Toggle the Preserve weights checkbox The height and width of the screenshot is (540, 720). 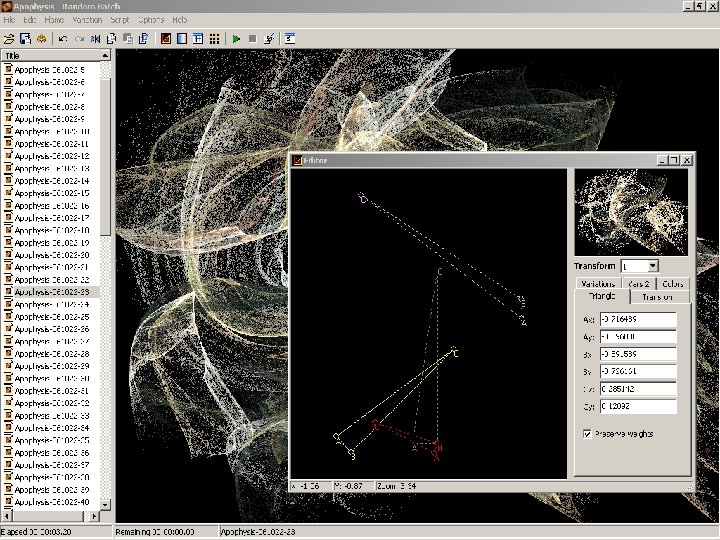[587, 434]
